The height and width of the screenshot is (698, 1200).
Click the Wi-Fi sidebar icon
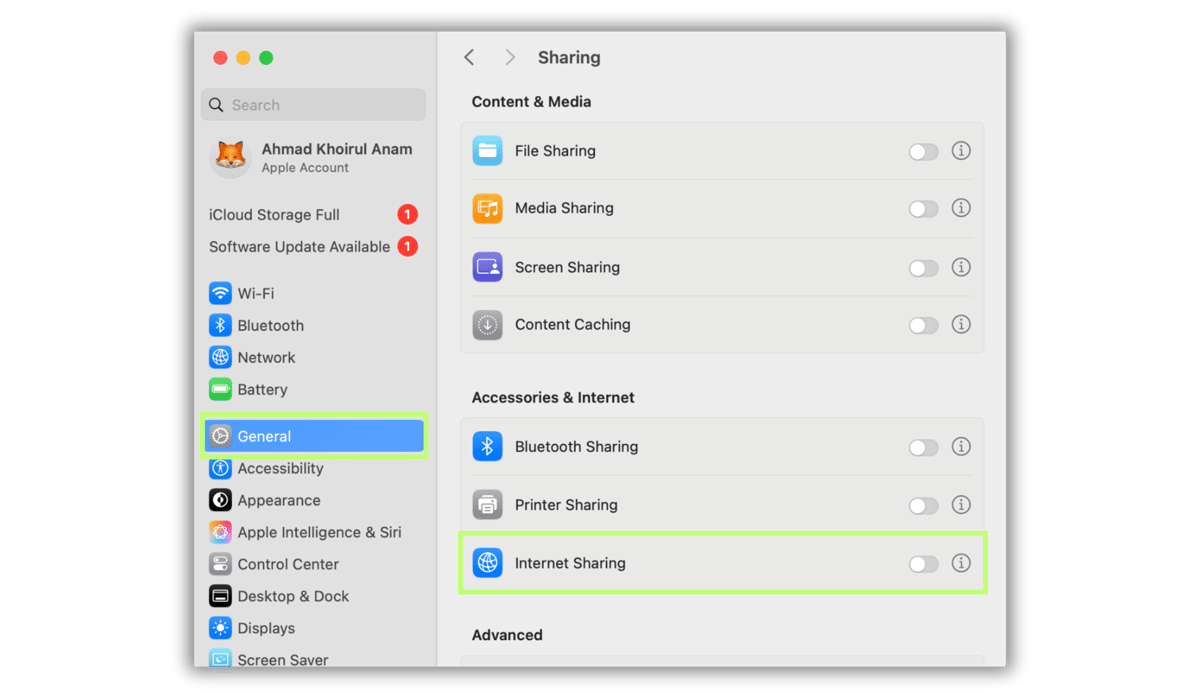click(x=220, y=293)
